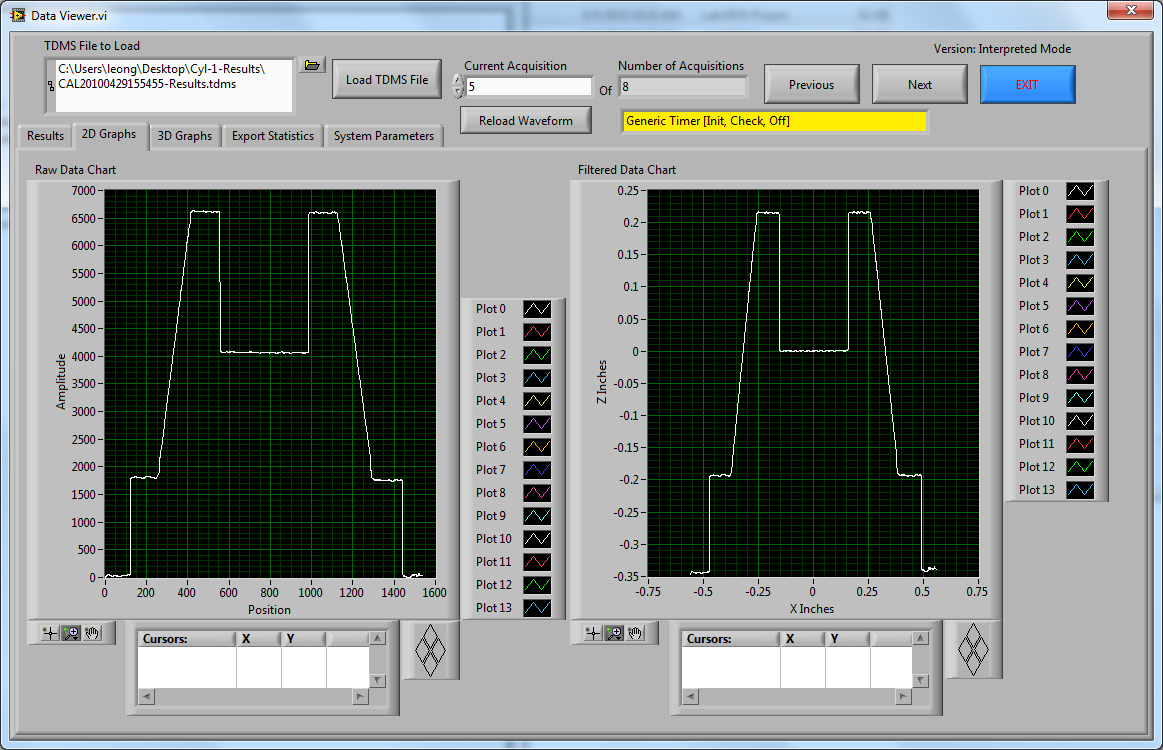This screenshot has height=750, width=1163.
Task: Click Plot 9 line icon in Filtered Data legend
Action: tap(1080, 398)
